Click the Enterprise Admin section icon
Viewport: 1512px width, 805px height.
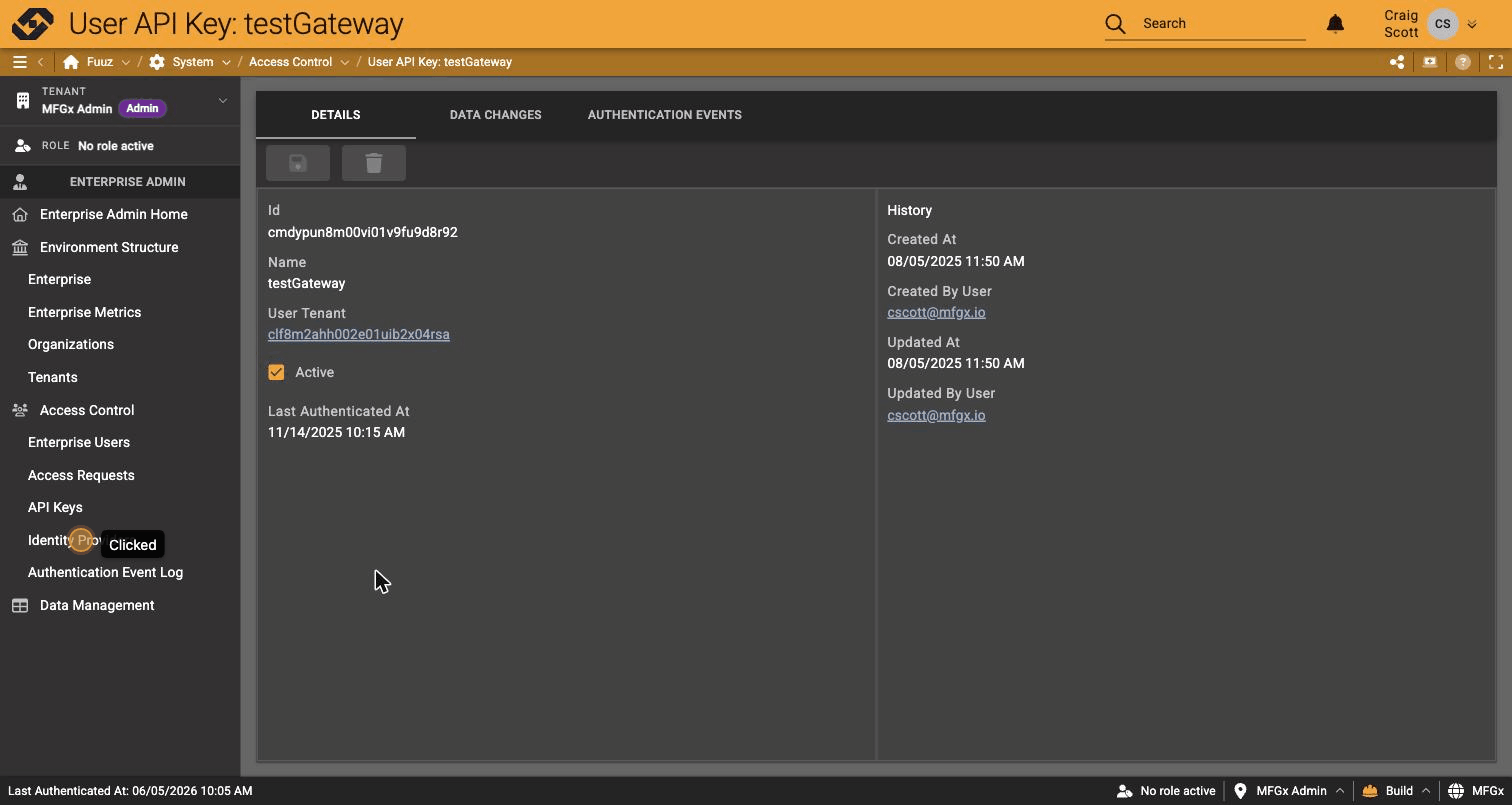(20, 182)
